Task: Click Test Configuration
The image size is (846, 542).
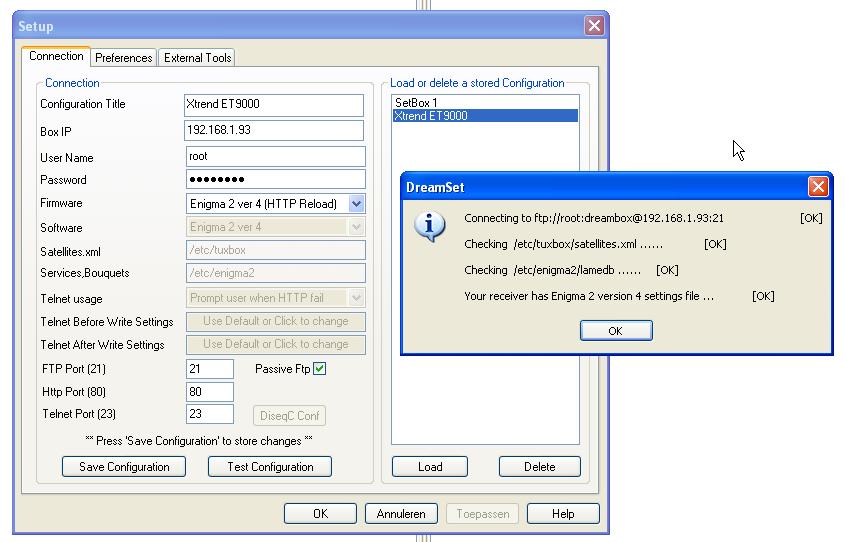Action: [x=270, y=466]
